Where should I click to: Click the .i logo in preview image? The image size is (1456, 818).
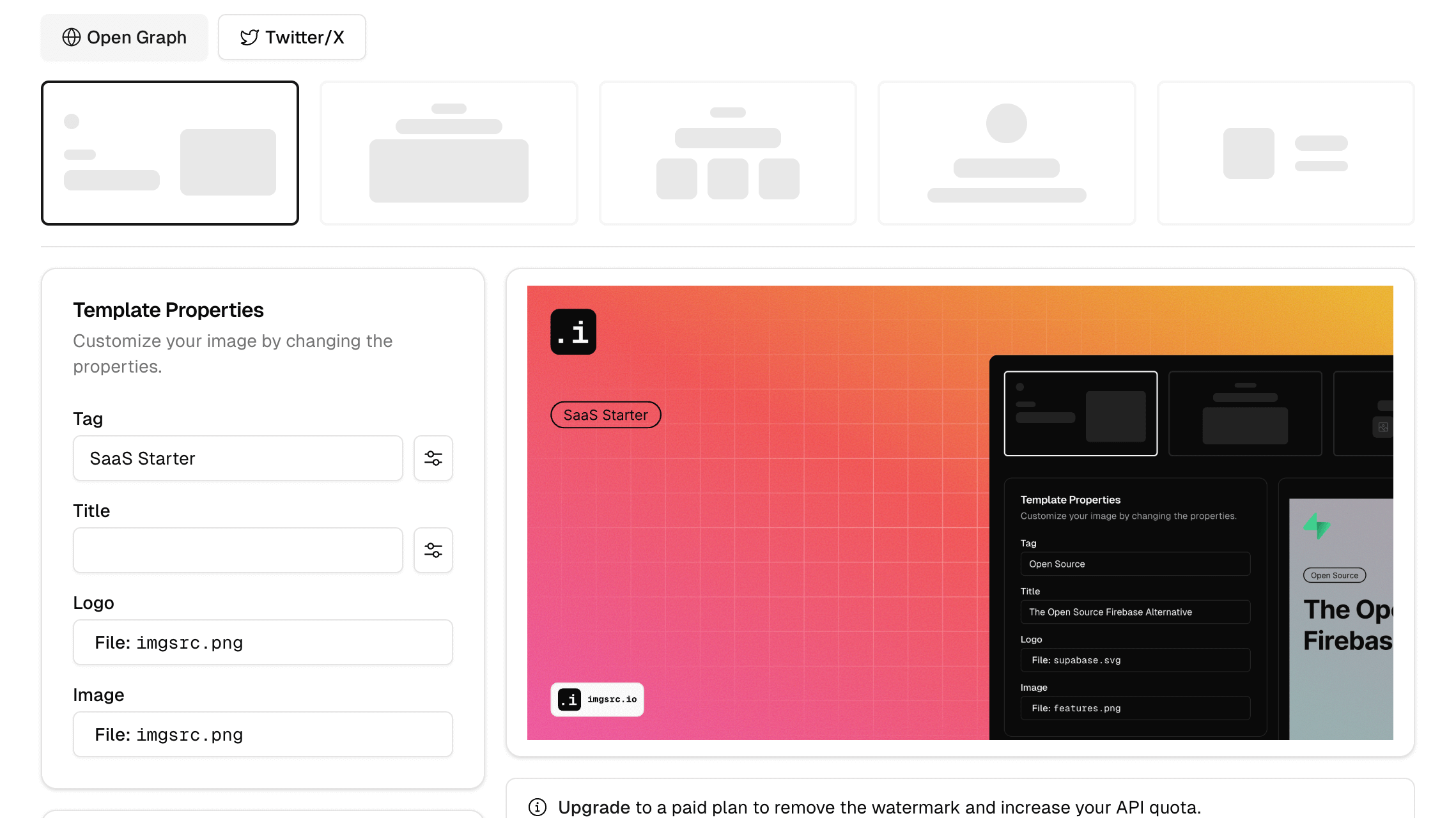573,332
